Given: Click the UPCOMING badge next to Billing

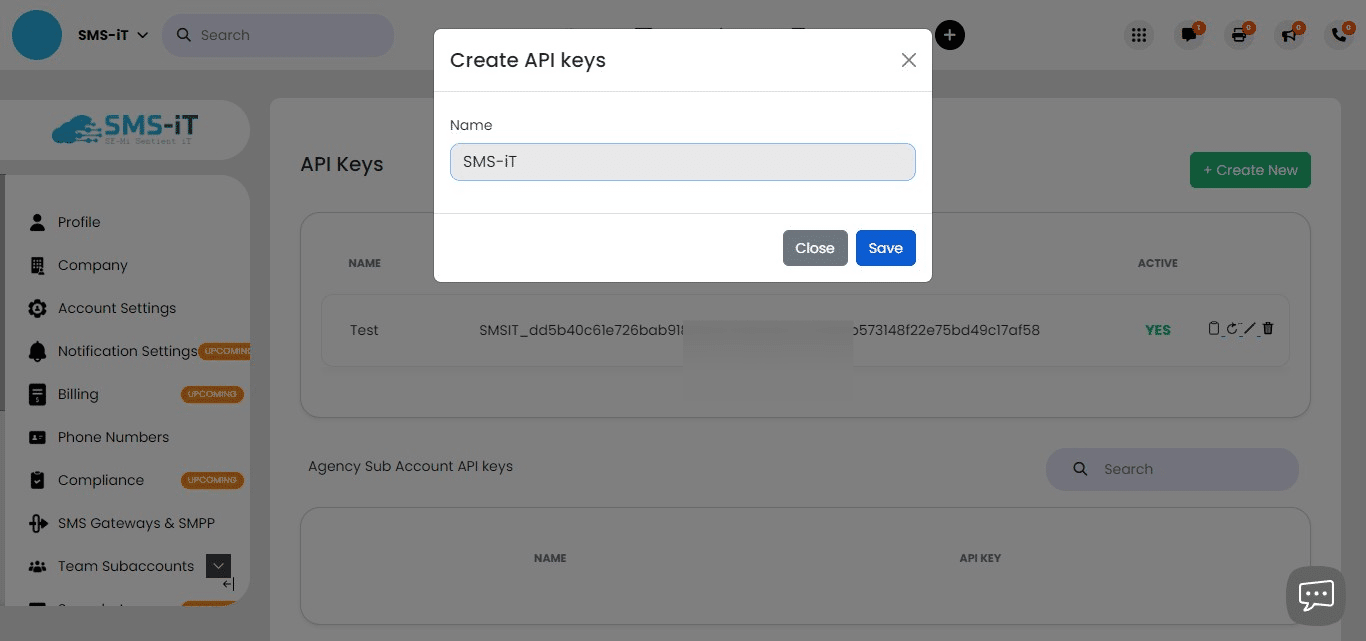Looking at the screenshot, I should [x=212, y=394].
